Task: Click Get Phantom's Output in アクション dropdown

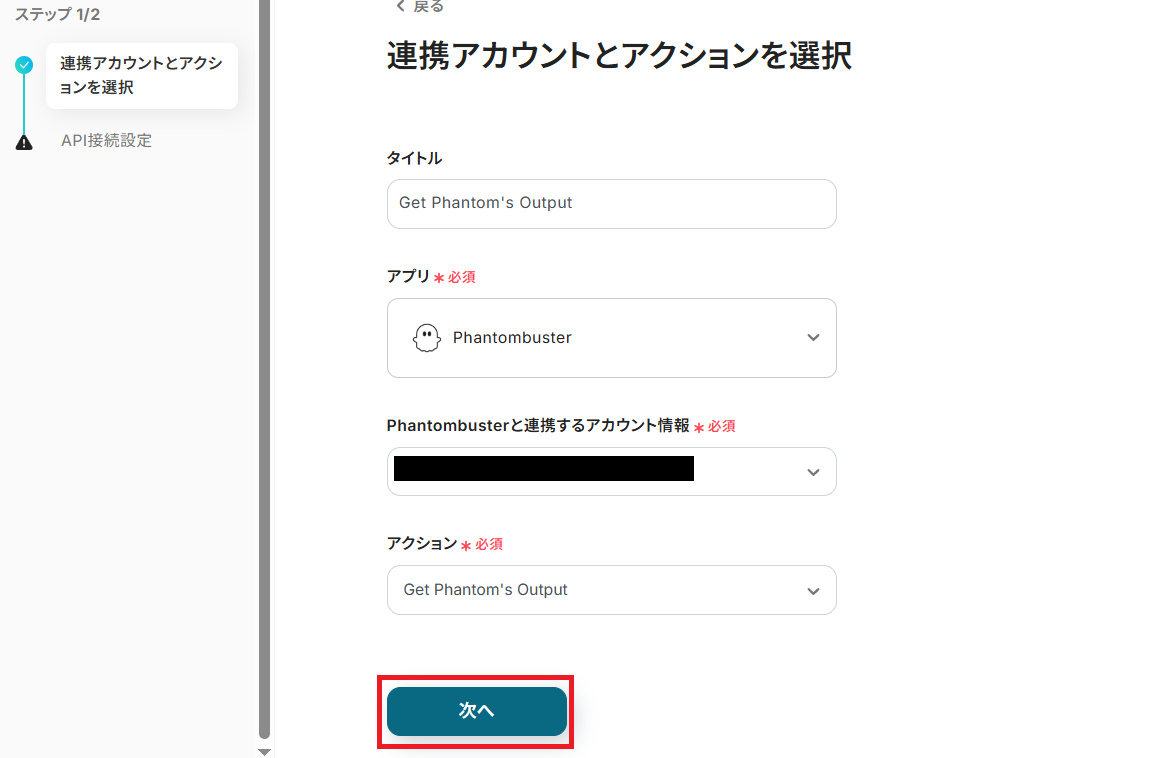Action: click(x=486, y=590)
